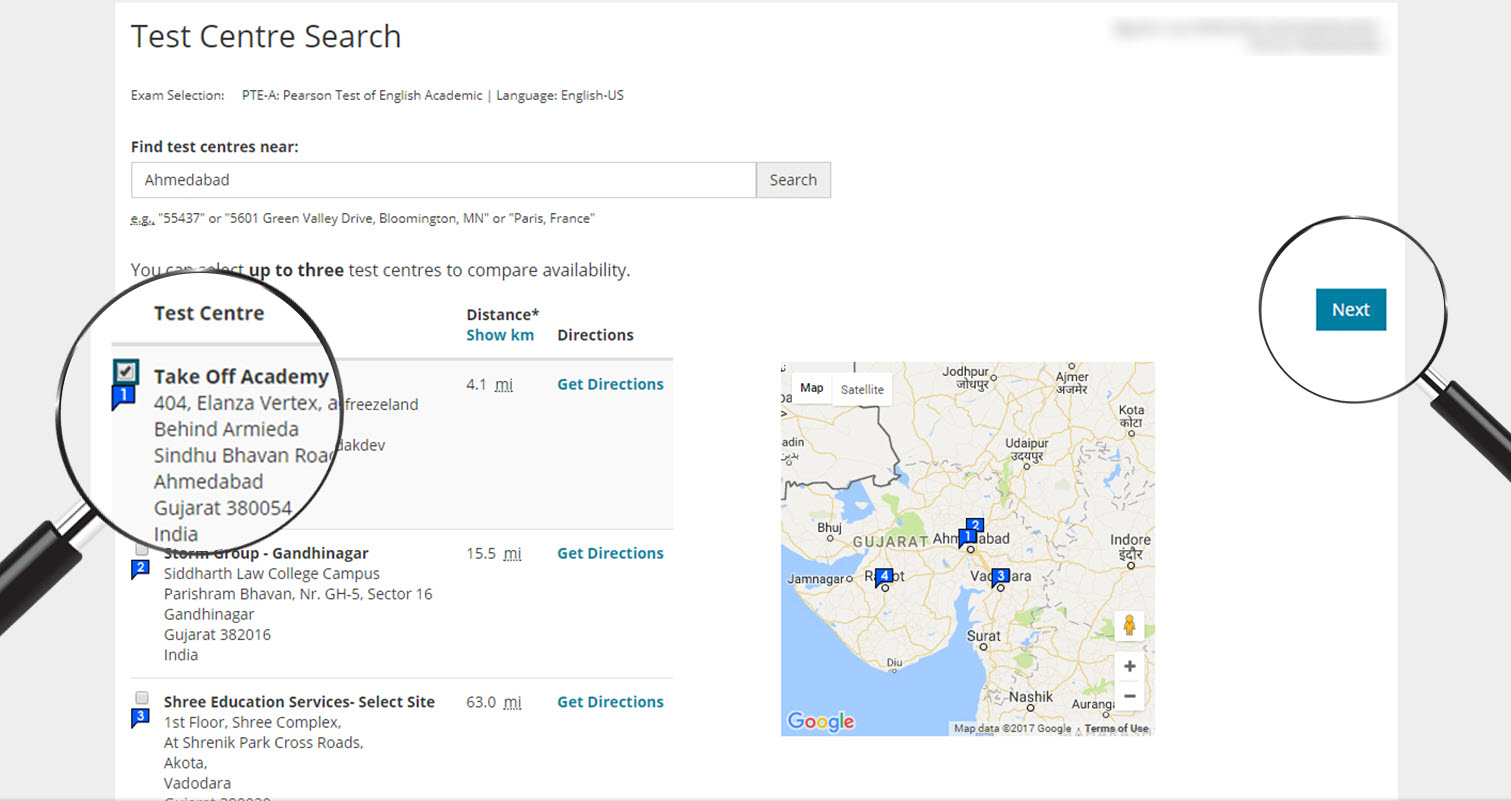Select the Shree Education Services checkbox
The height and width of the screenshot is (801, 1511).
tap(142, 697)
